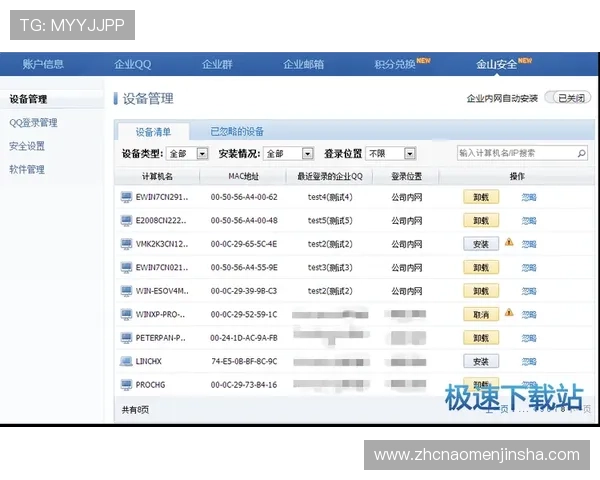Click 忽略 link for EWIN7CN021
Screen dimensions: 600x480
coord(529,268)
